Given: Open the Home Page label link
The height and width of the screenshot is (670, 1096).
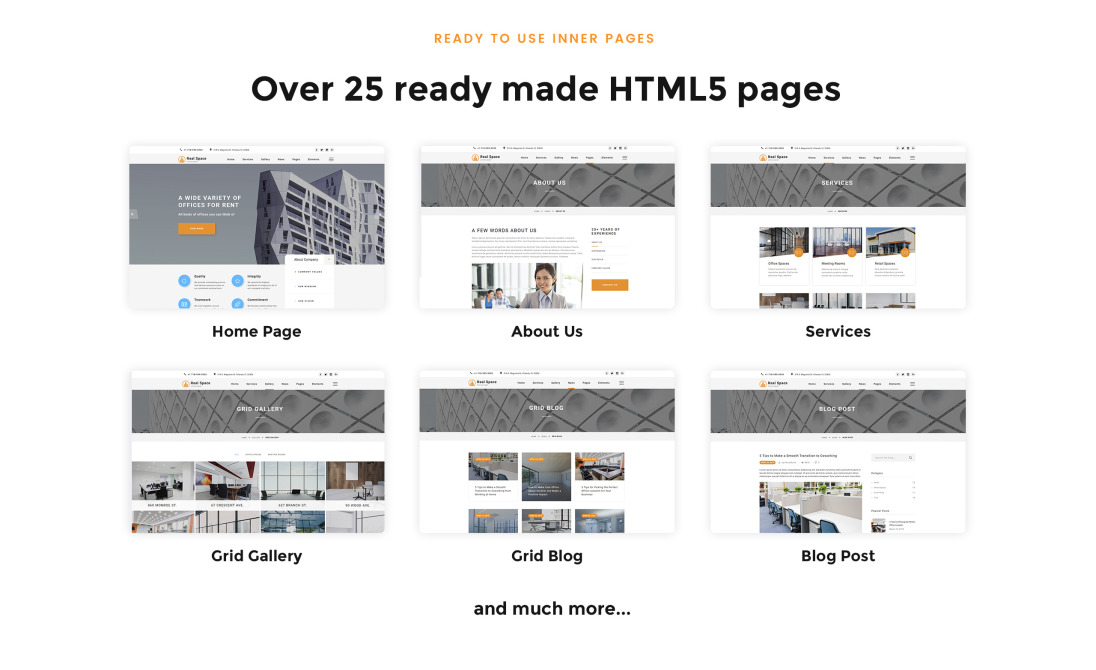Looking at the screenshot, I should [x=256, y=332].
